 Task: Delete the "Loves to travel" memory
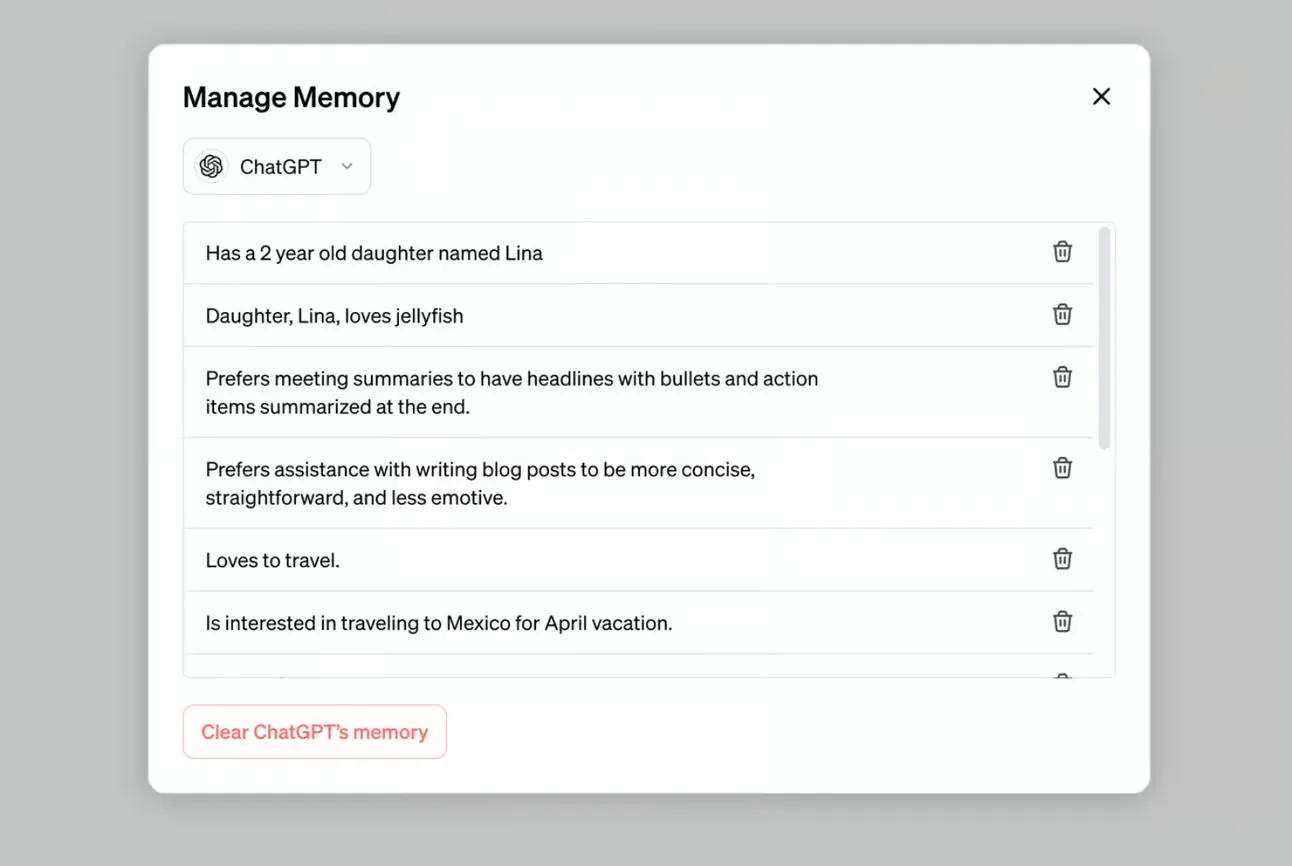pos(1062,559)
